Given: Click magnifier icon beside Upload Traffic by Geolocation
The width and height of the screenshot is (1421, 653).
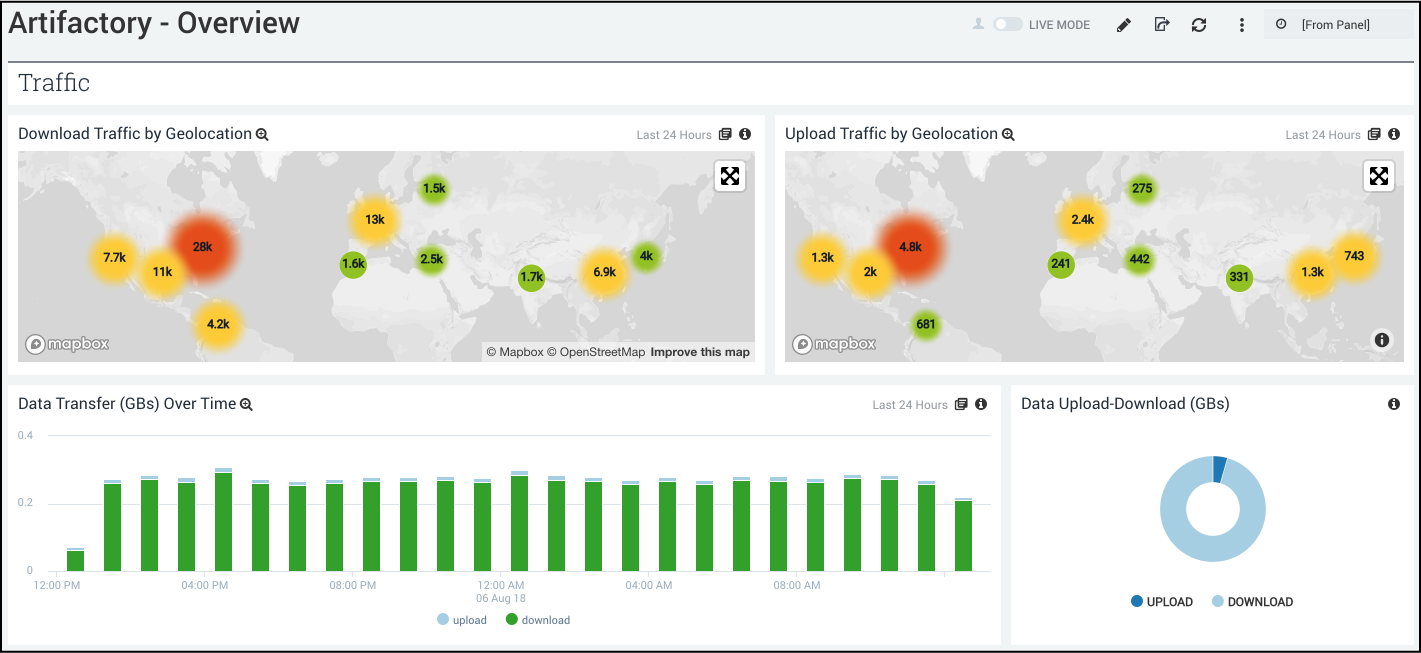Looking at the screenshot, I should 1008,134.
